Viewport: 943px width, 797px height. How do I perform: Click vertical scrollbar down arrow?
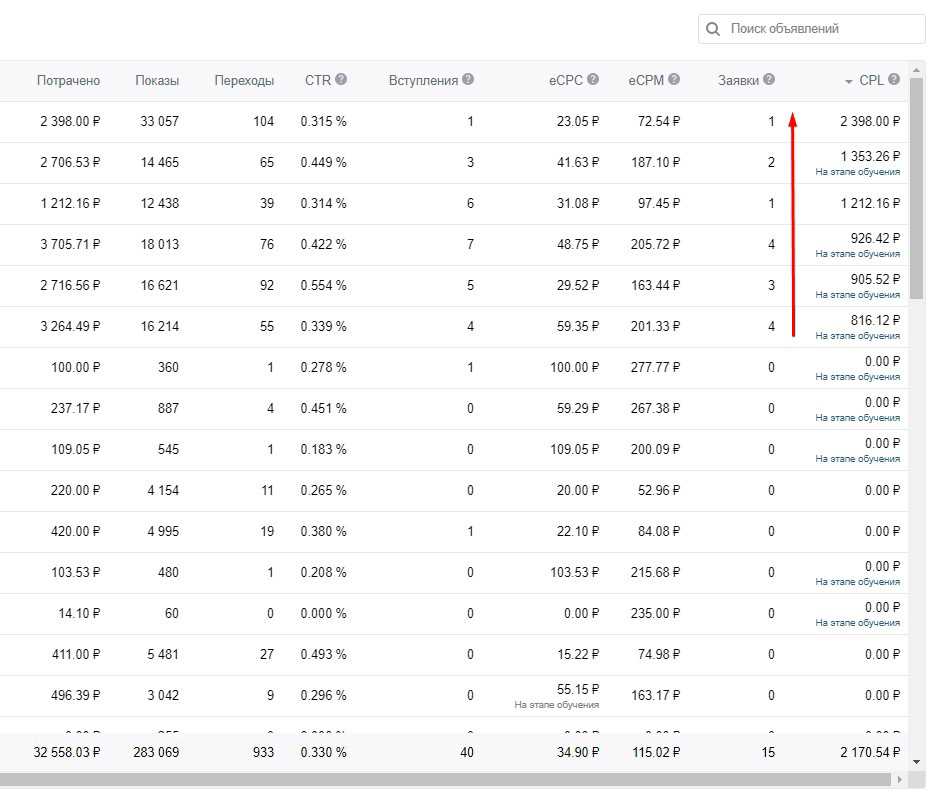(x=917, y=762)
